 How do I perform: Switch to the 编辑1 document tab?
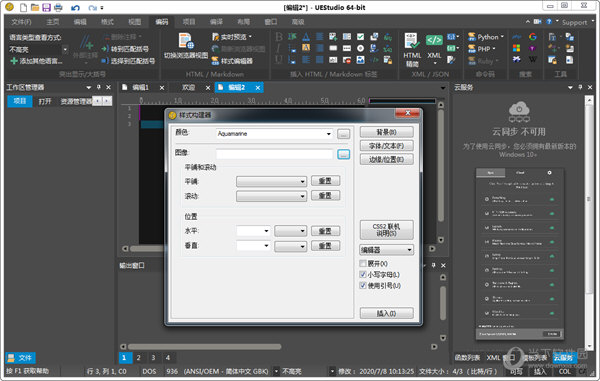click(x=140, y=88)
